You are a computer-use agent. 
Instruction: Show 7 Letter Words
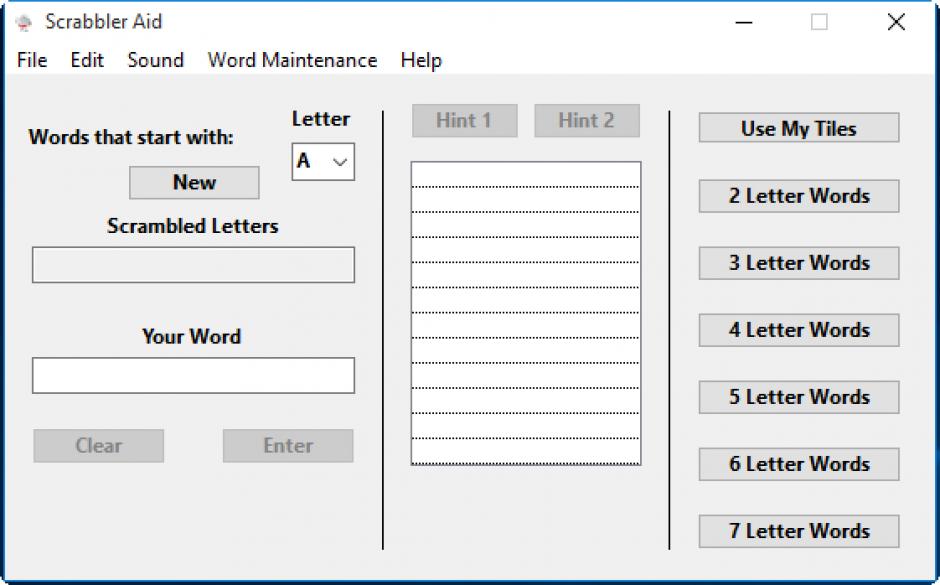(x=799, y=531)
